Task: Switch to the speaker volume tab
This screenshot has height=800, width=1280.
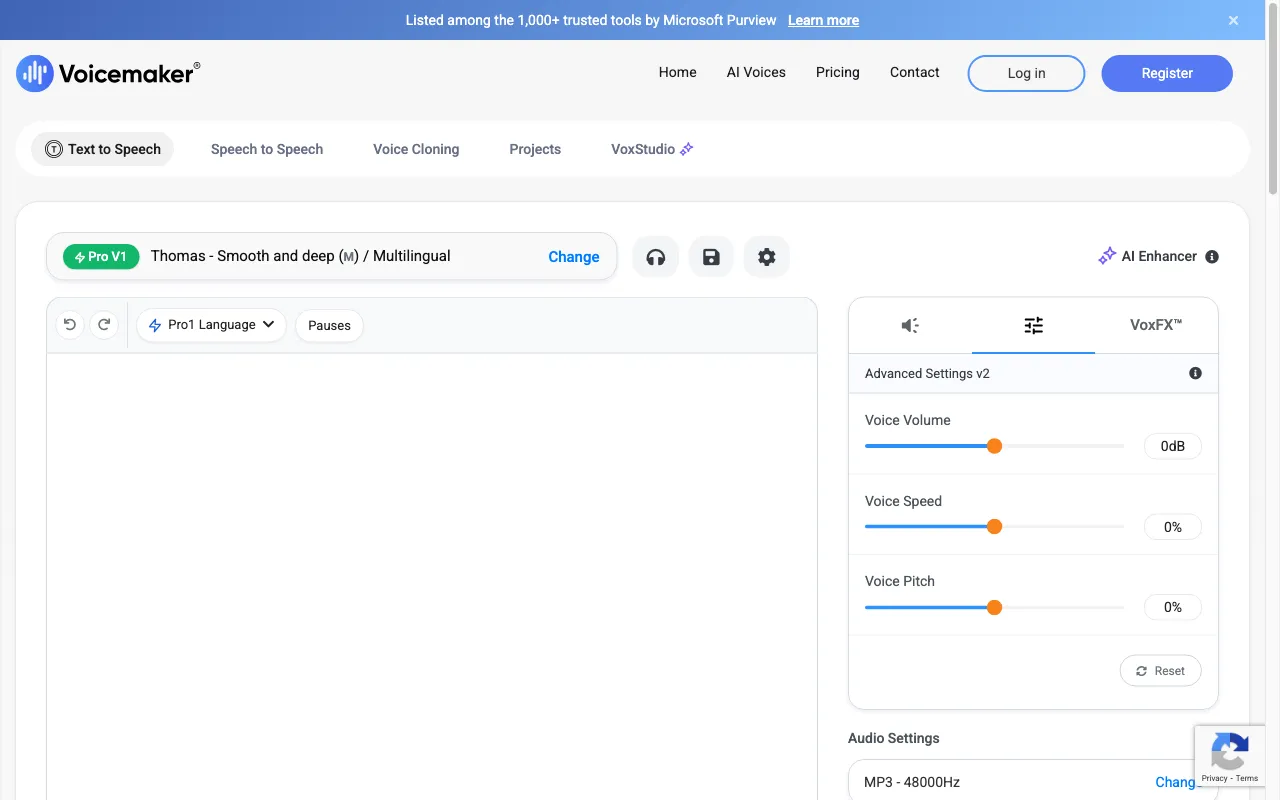Action: click(x=910, y=325)
